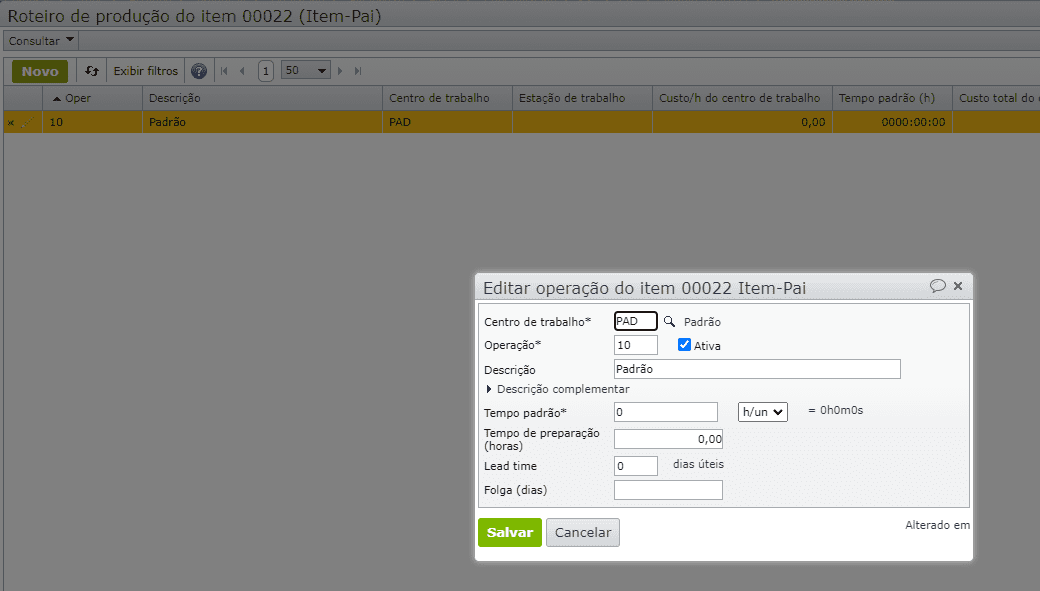This screenshot has width=1040, height=591.
Task: Focus the Tempo padrão input field
Action: coord(665,412)
